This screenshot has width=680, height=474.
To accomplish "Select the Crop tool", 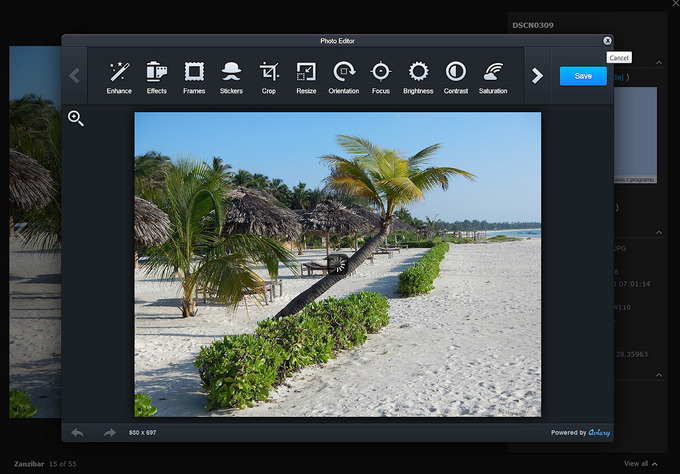I will point(269,77).
